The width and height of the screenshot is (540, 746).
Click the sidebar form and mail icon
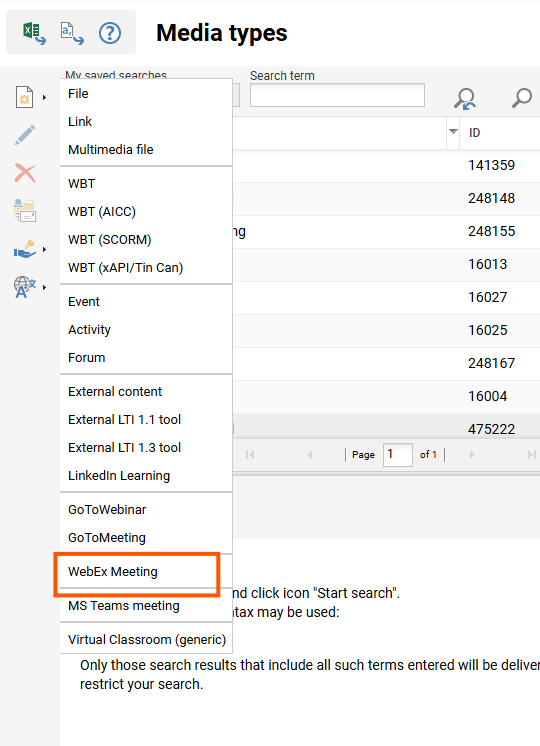pos(25,211)
